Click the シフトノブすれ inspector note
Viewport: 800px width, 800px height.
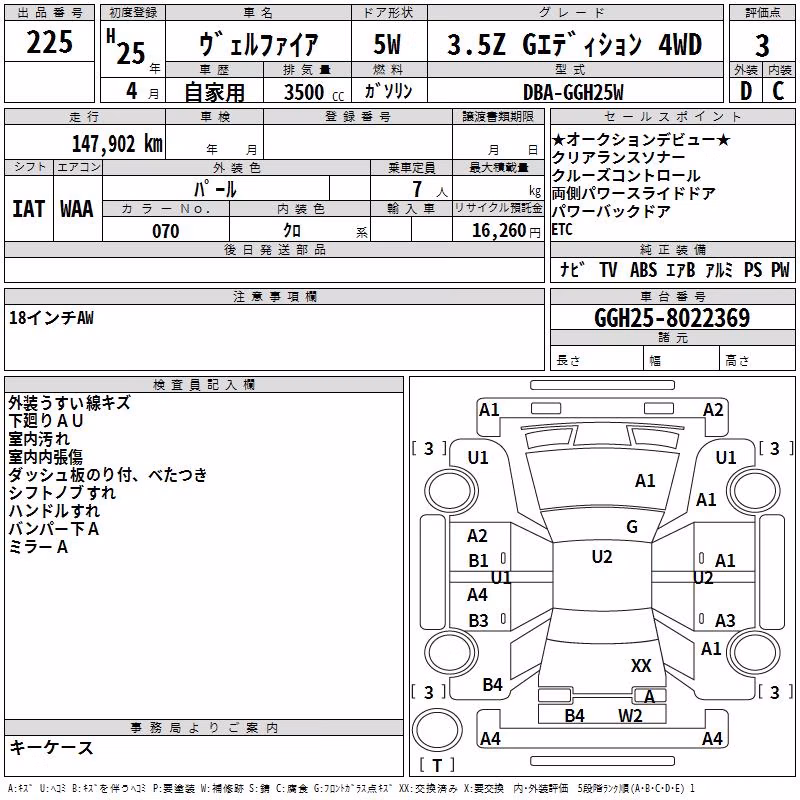coord(62,493)
